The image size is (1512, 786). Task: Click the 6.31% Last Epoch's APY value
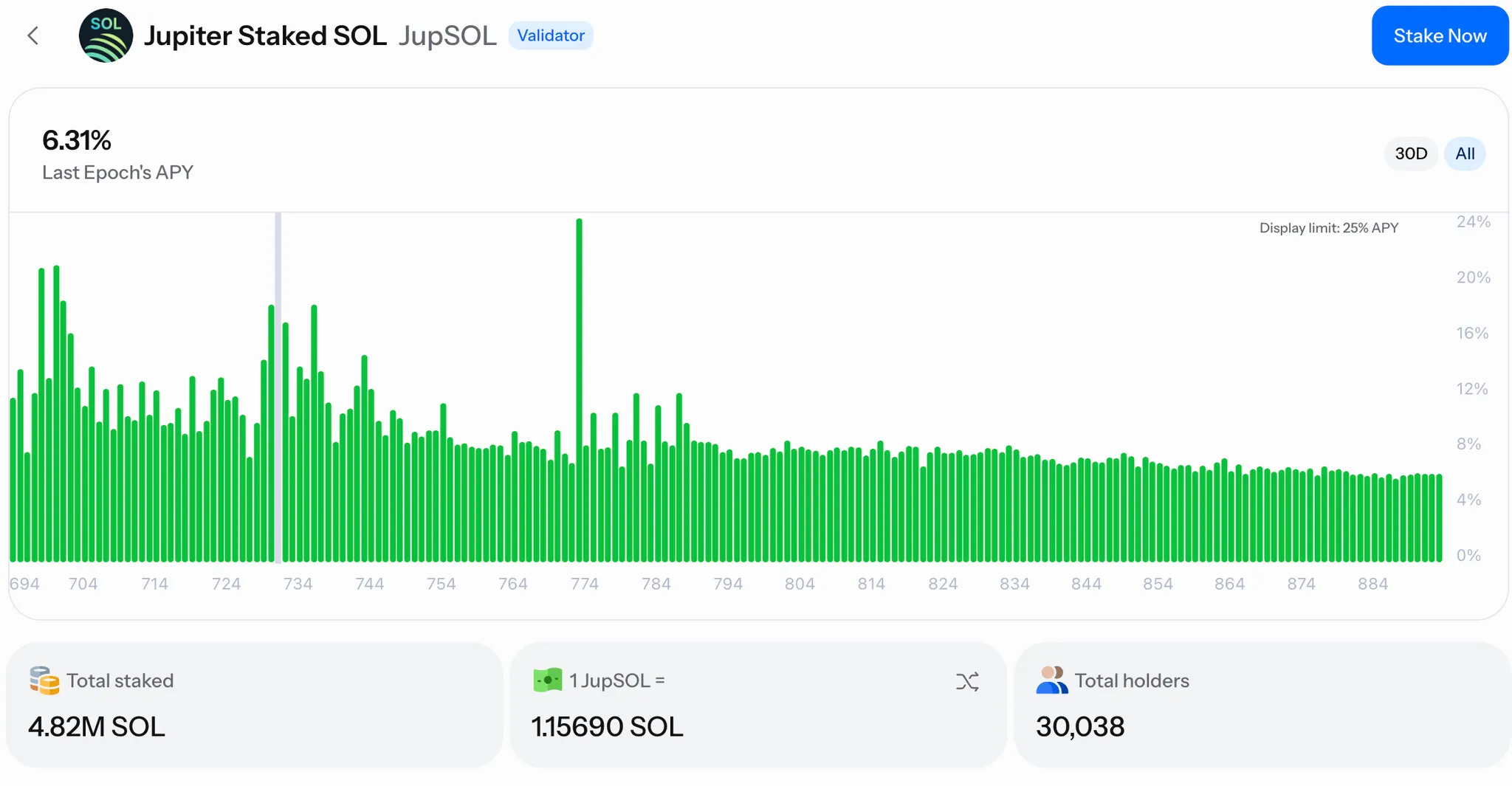click(77, 140)
